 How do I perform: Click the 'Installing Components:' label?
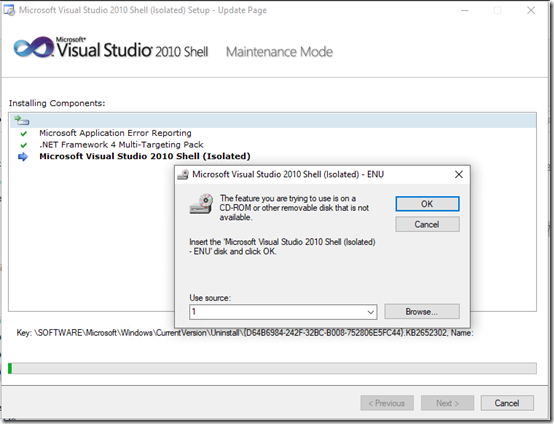point(57,103)
